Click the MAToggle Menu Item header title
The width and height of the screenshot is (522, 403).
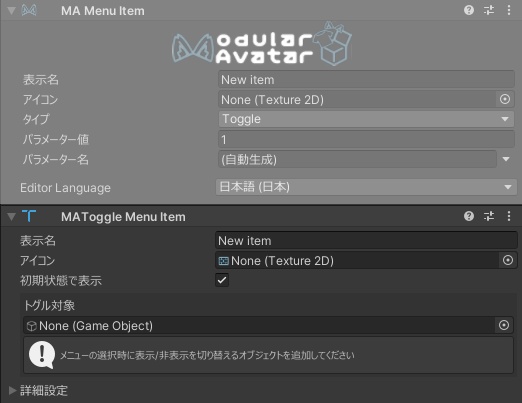(123, 217)
